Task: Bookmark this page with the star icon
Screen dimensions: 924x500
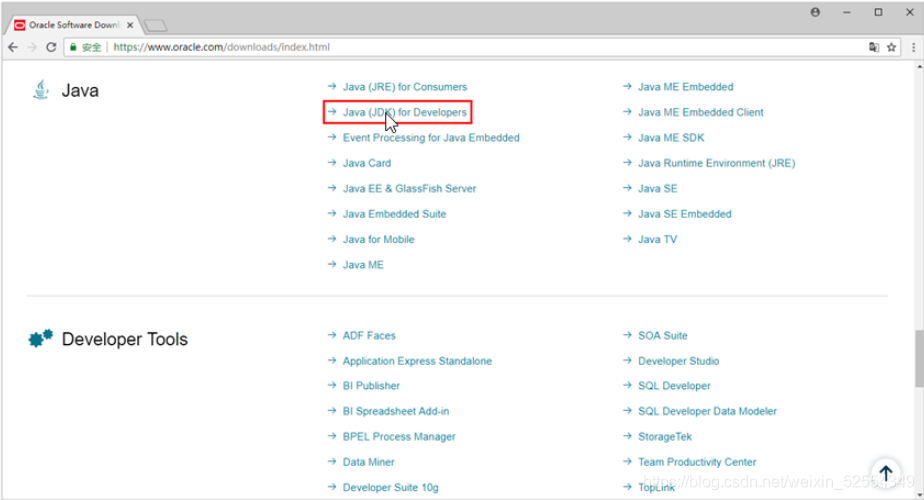Action: pos(892,47)
